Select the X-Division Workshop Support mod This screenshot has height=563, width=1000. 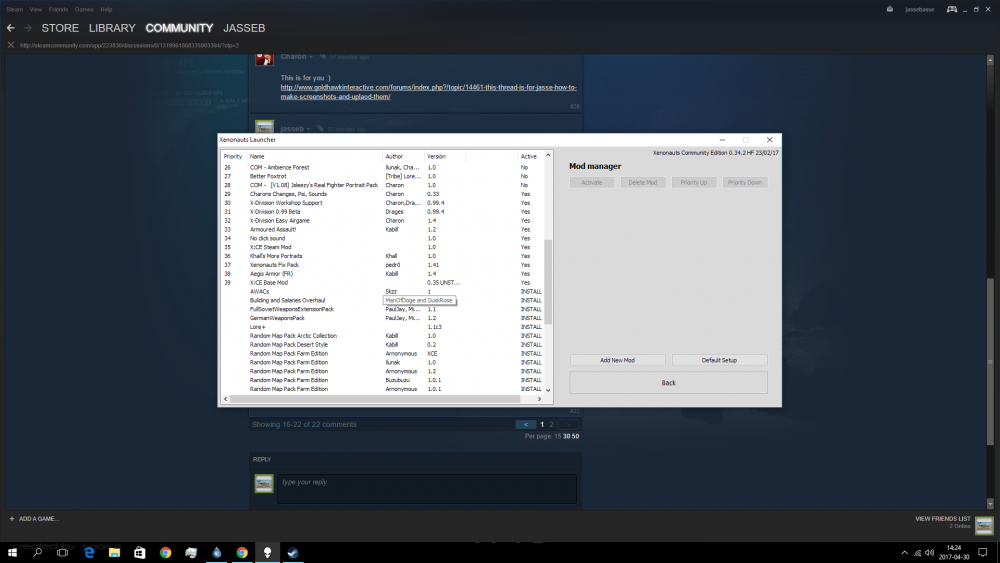[x=383, y=203]
